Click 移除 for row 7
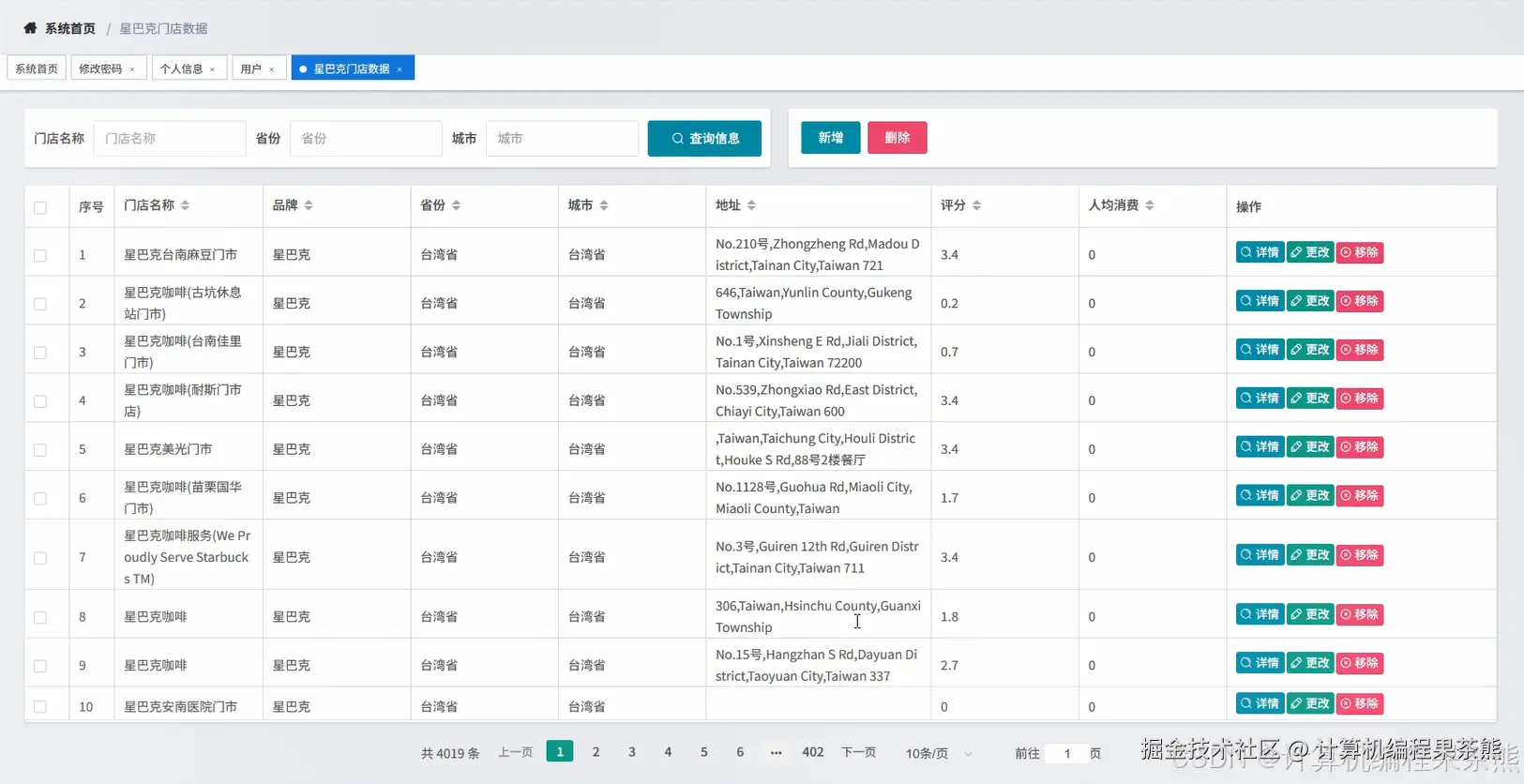This screenshot has width=1524, height=784. tap(1360, 555)
